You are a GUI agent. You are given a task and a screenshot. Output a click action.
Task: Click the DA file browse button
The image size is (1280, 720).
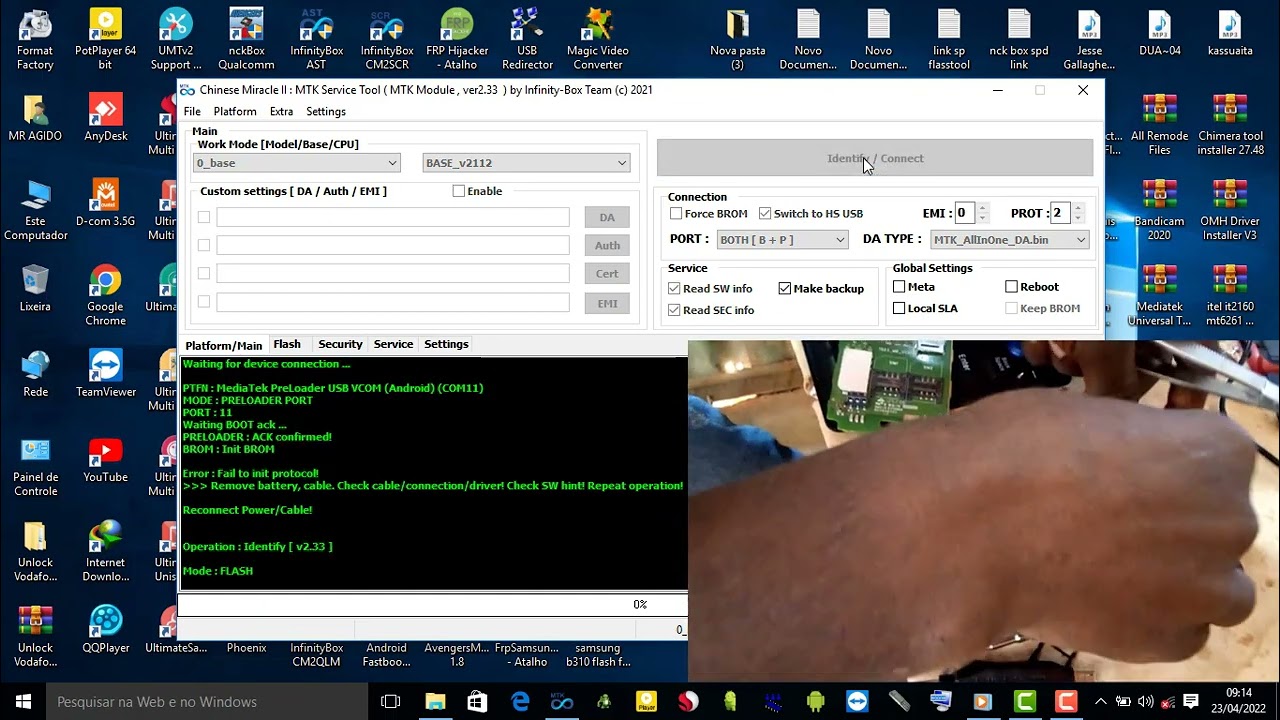tap(607, 217)
